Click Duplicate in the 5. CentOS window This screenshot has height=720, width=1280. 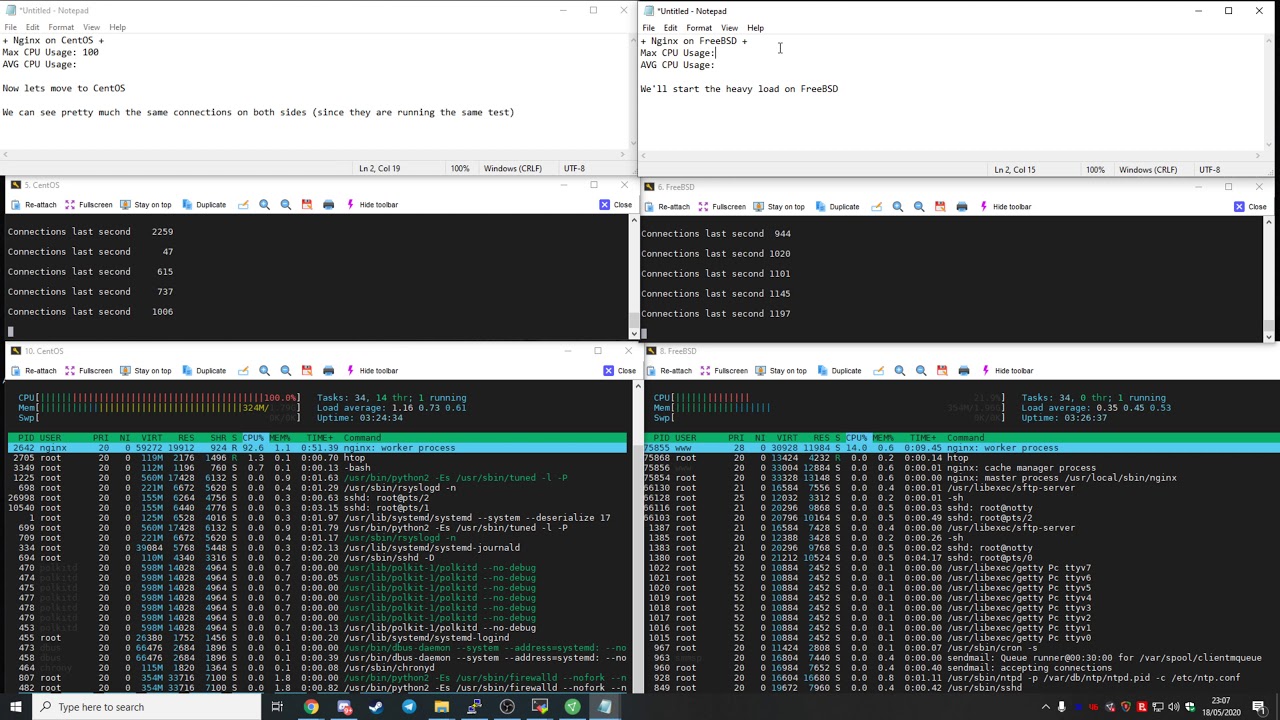[x=204, y=205]
